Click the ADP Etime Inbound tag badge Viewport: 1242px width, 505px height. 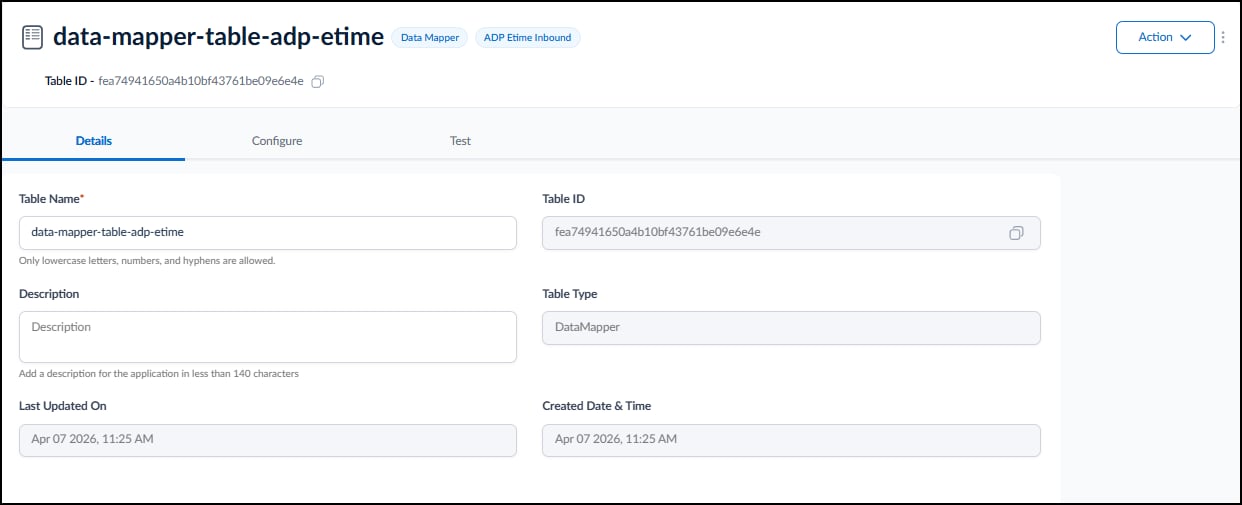pyautogui.click(x=528, y=38)
